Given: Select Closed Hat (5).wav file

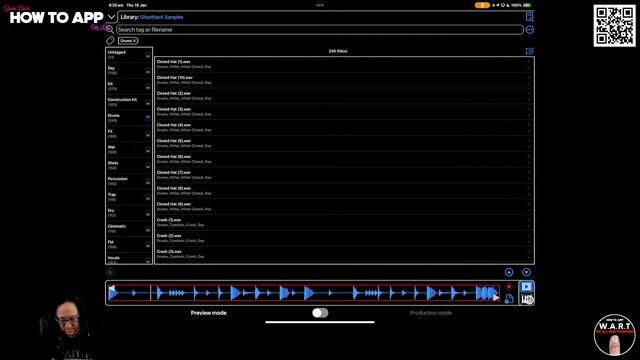Looking at the screenshot, I should tap(344, 143).
